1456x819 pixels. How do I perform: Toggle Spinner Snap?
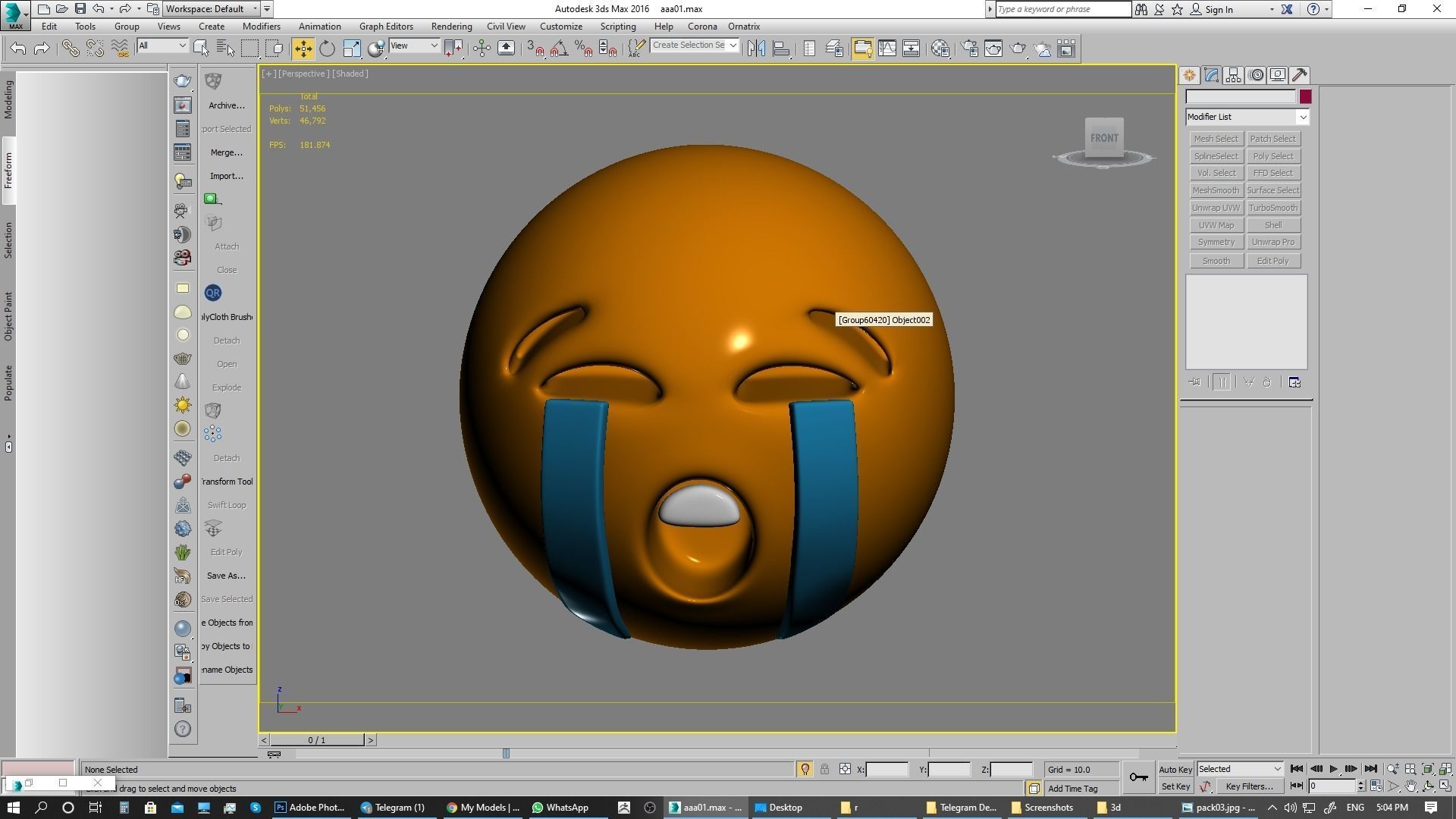pyautogui.click(x=607, y=49)
